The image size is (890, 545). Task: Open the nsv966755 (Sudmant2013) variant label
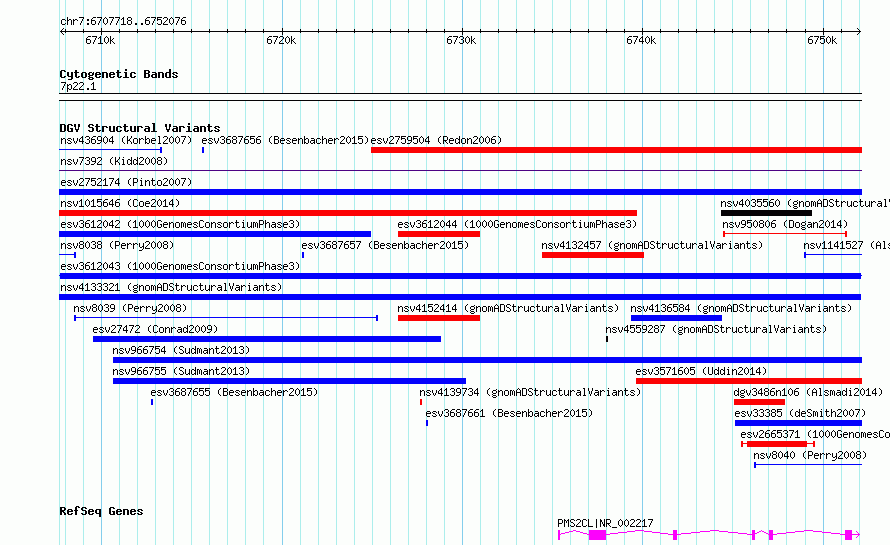[181, 371]
